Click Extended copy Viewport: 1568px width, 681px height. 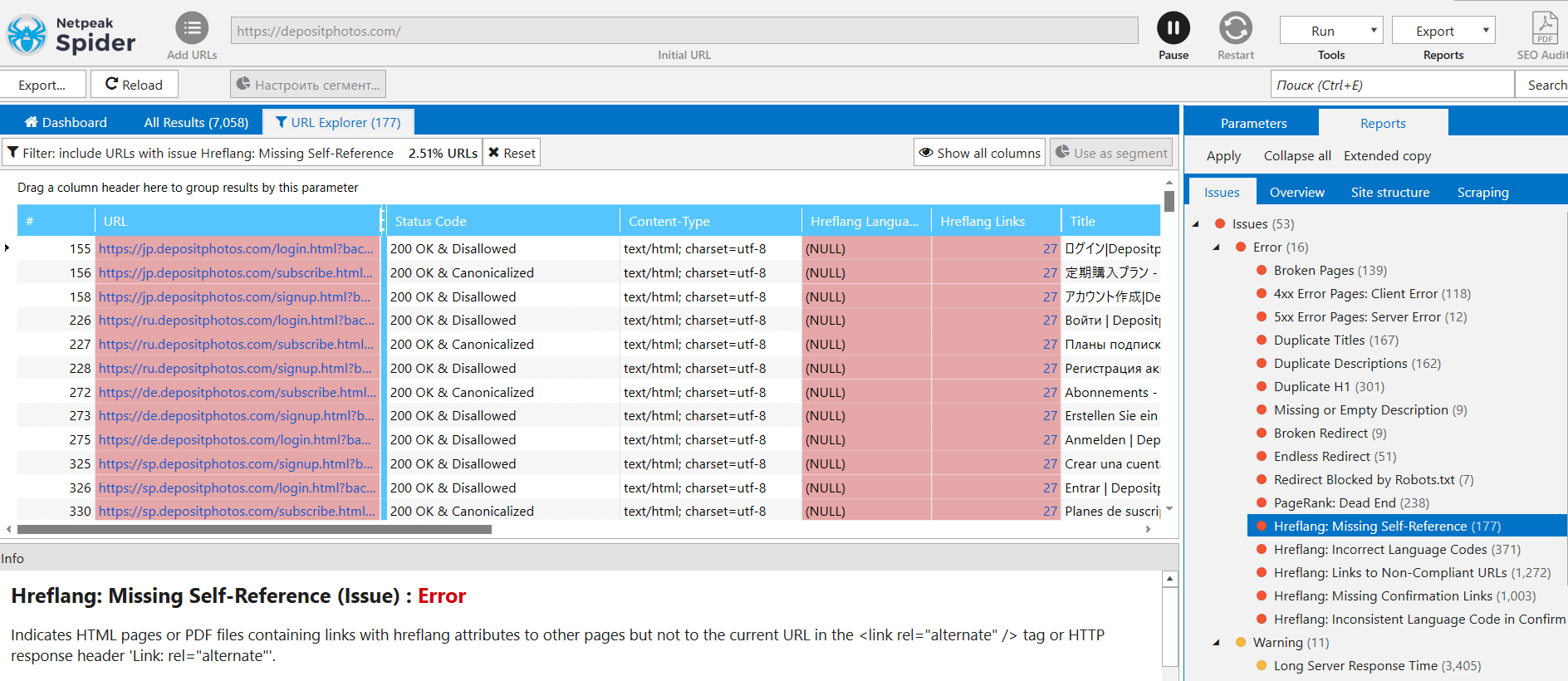1387,155
